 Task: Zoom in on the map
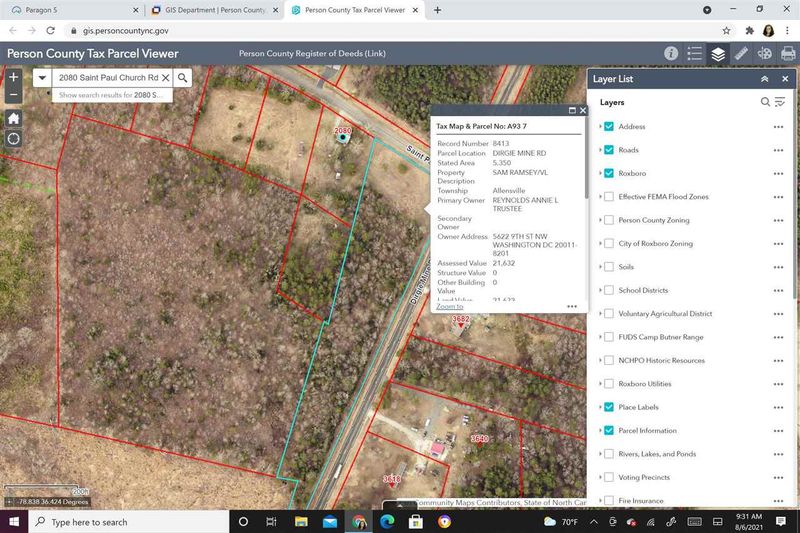pyautogui.click(x=13, y=77)
